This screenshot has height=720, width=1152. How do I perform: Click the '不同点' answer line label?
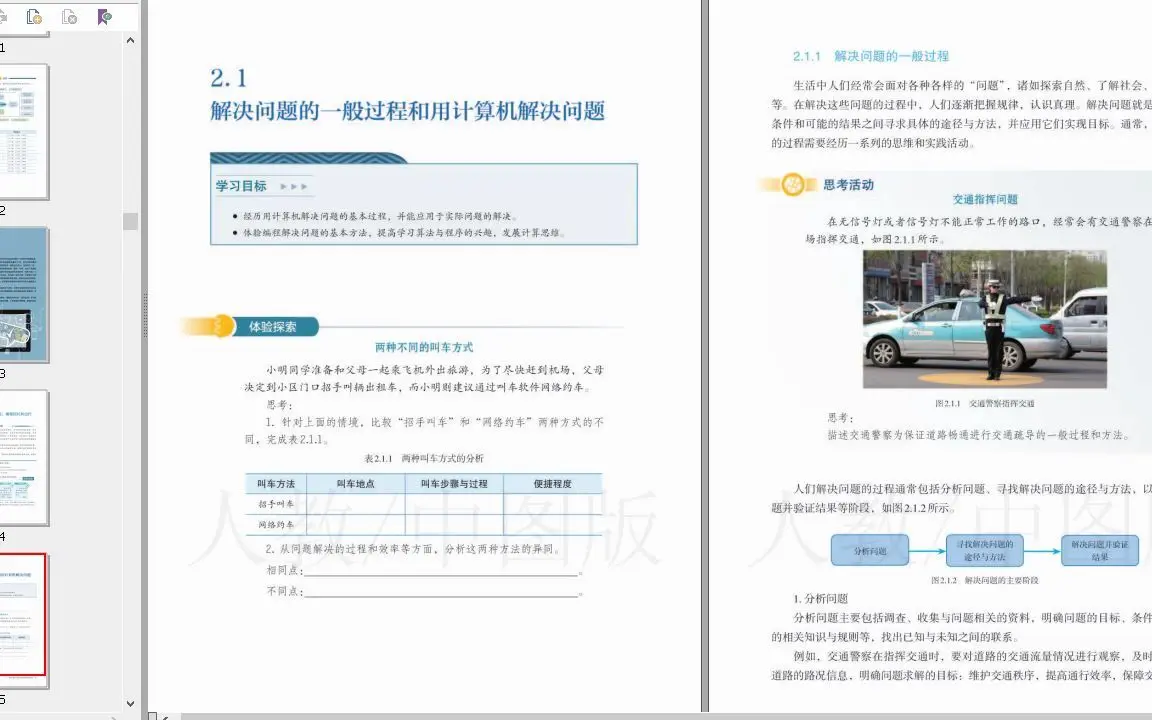coord(285,591)
